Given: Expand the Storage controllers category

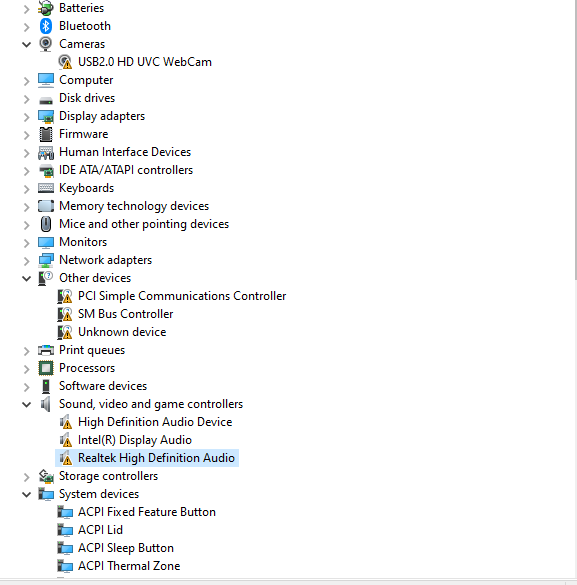Looking at the screenshot, I should coord(26,477).
